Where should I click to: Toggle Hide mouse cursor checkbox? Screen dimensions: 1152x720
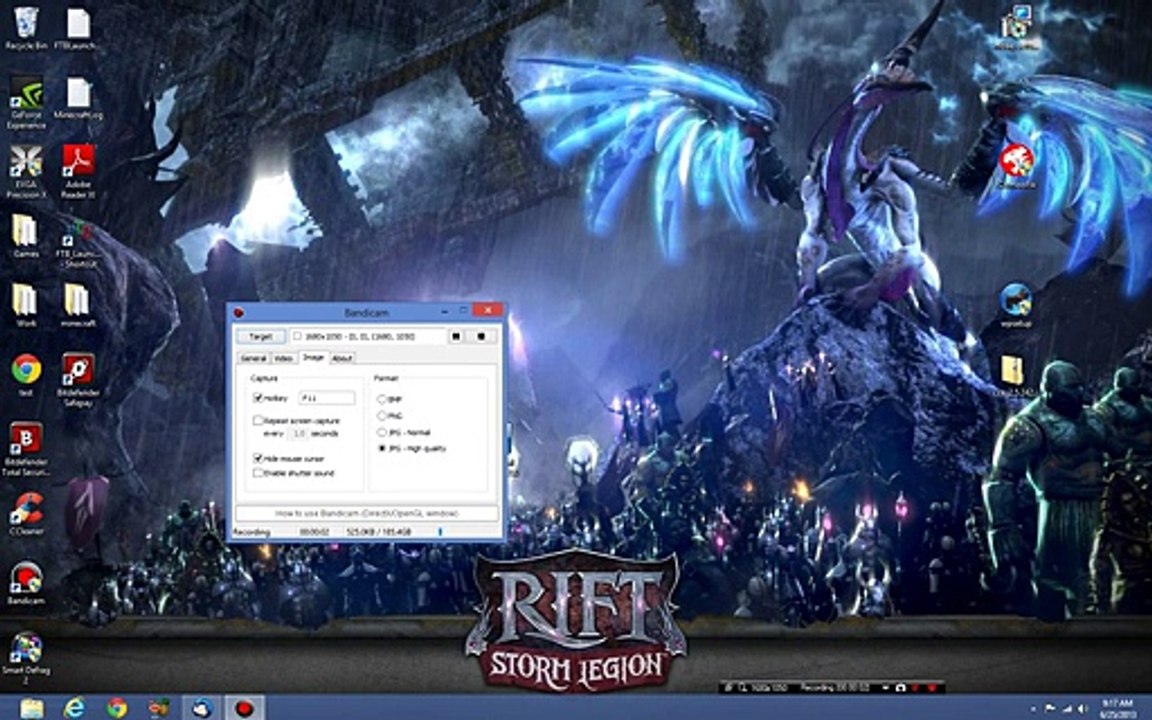pos(258,458)
